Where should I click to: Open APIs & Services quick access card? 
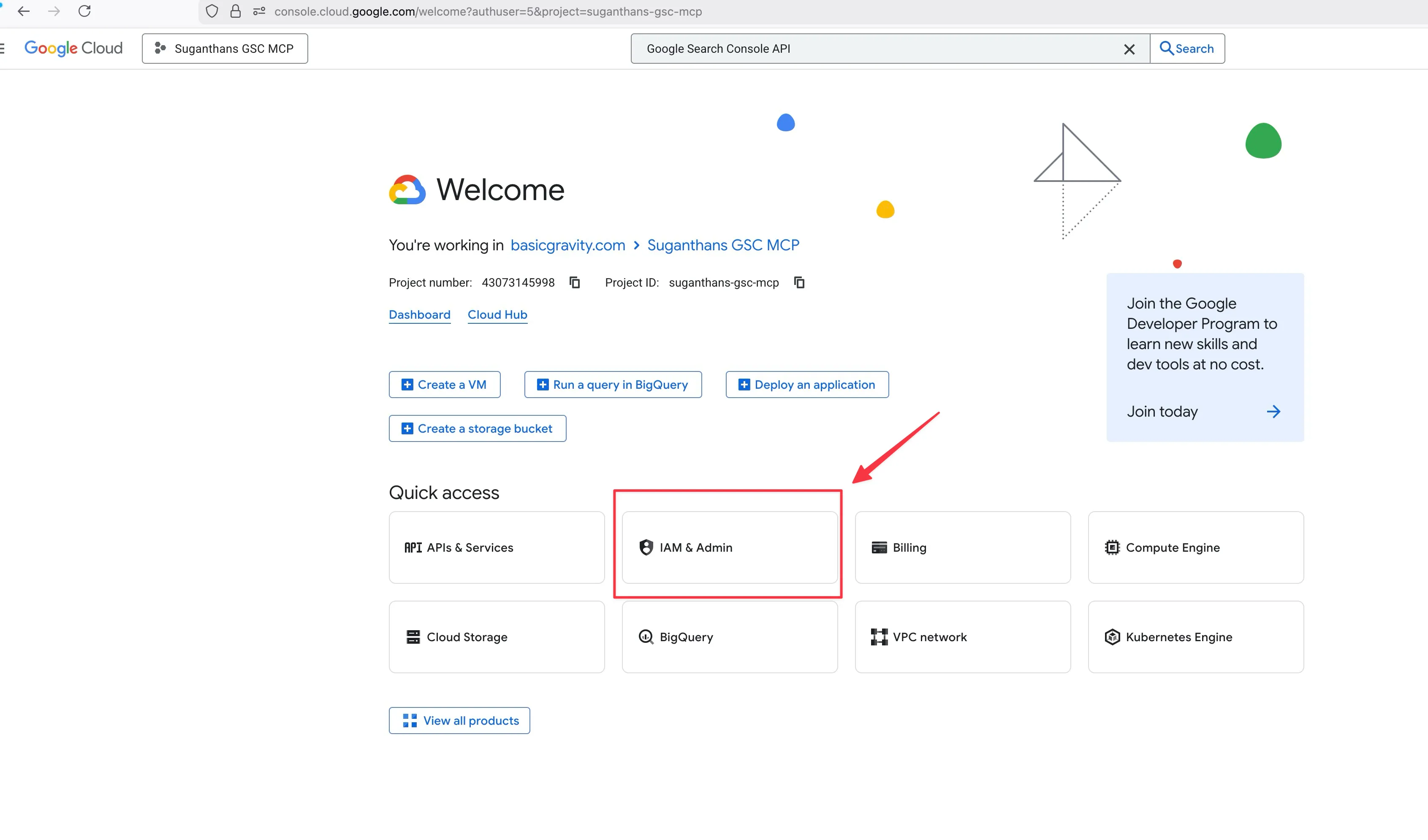tap(497, 547)
